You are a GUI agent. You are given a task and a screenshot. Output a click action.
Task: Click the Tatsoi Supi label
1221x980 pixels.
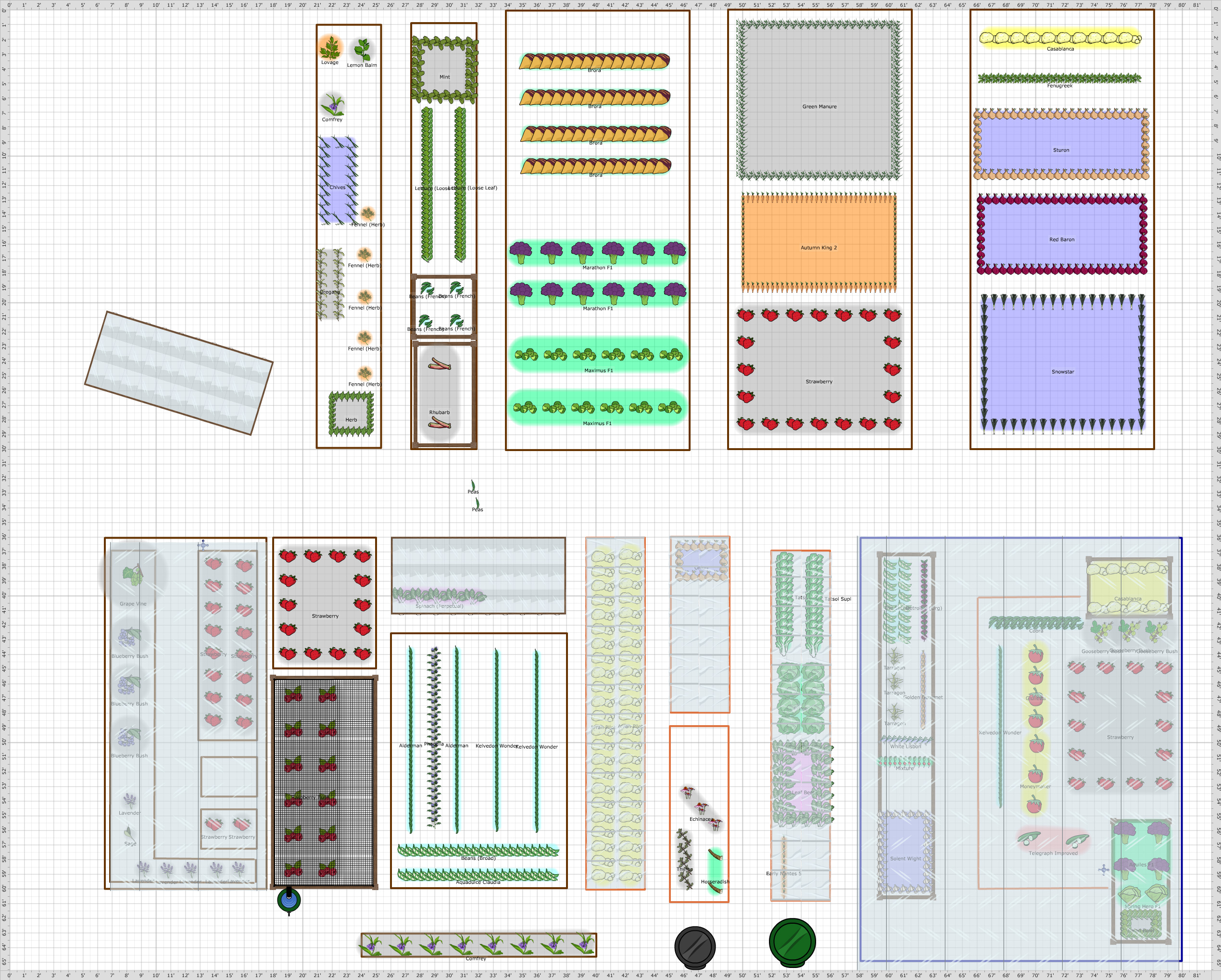[x=838, y=599]
